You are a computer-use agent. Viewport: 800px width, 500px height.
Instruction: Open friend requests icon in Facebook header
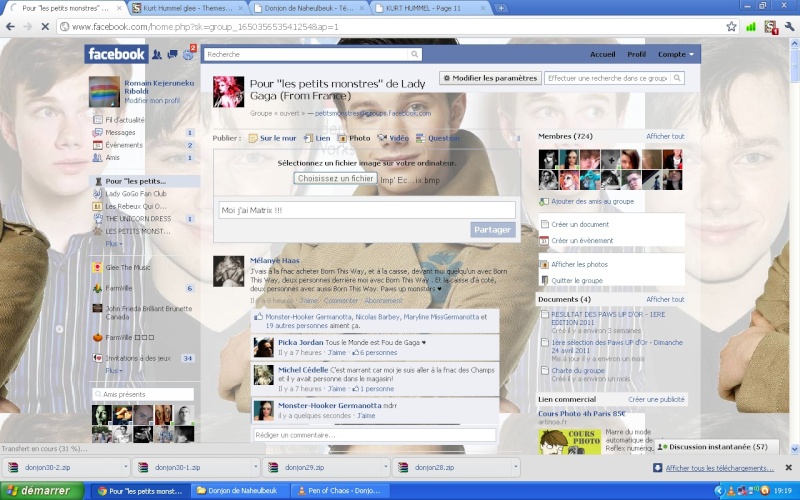coord(157,54)
